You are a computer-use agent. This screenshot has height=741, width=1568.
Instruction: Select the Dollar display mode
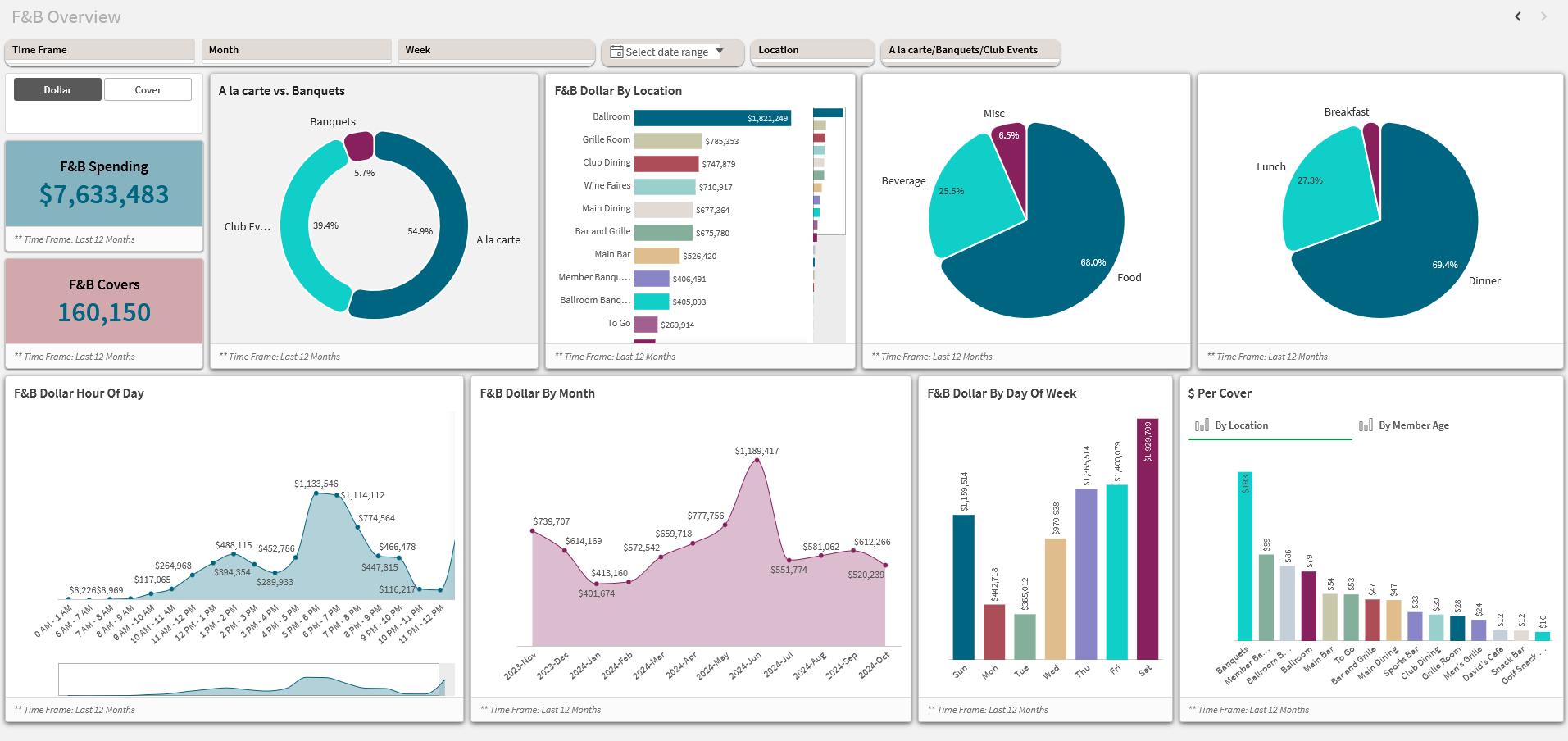pos(57,89)
